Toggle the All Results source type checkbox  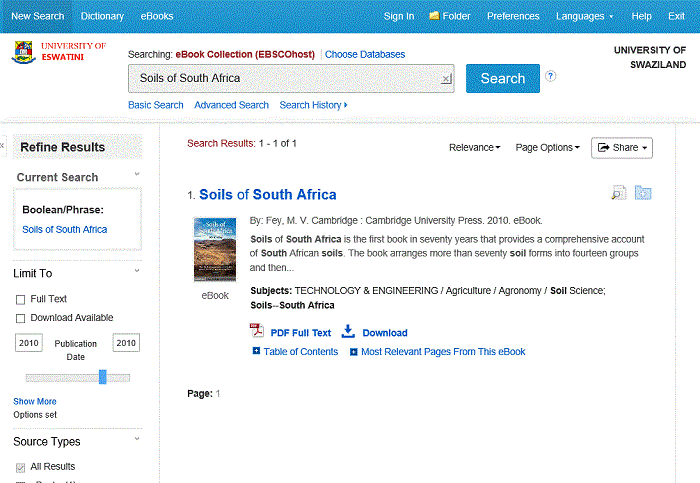tap(21, 467)
